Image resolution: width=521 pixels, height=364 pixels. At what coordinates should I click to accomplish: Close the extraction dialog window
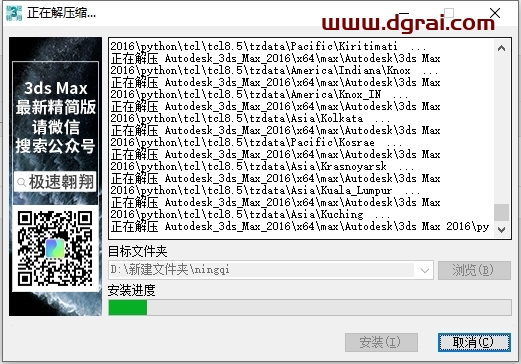click(495, 13)
